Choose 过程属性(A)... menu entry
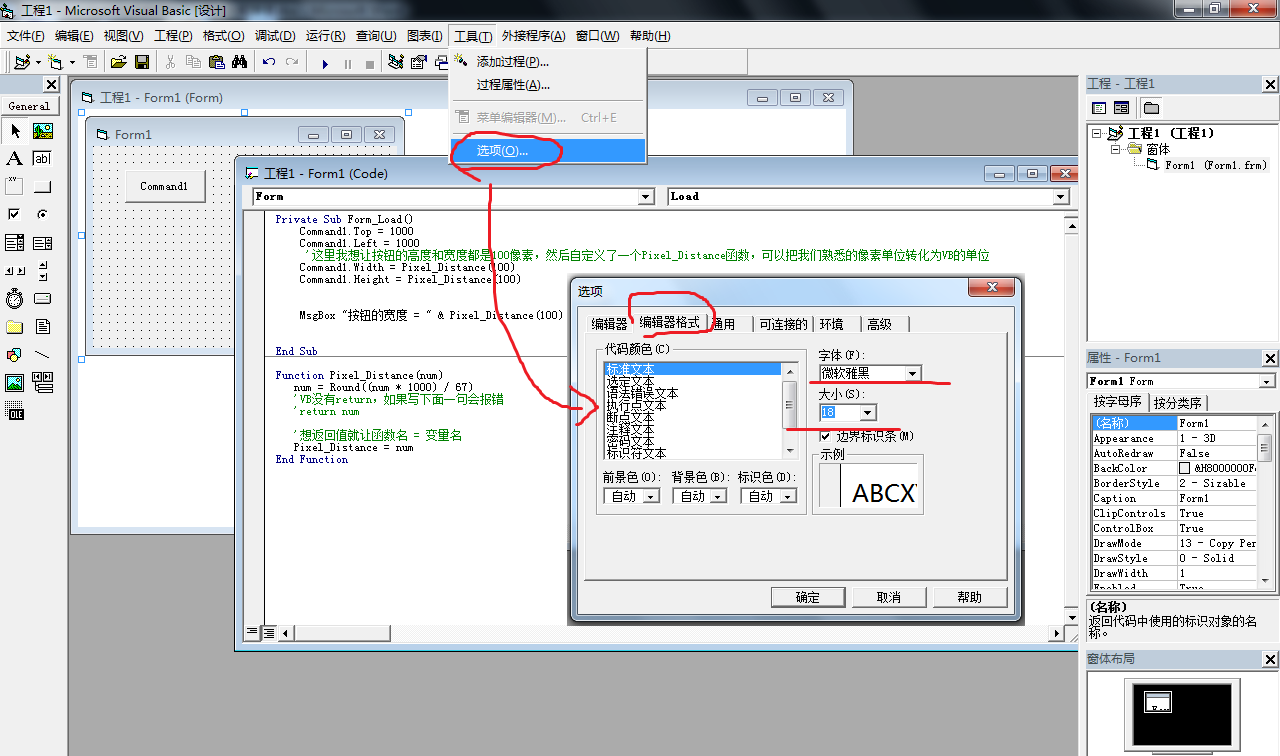 click(x=548, y=85)
